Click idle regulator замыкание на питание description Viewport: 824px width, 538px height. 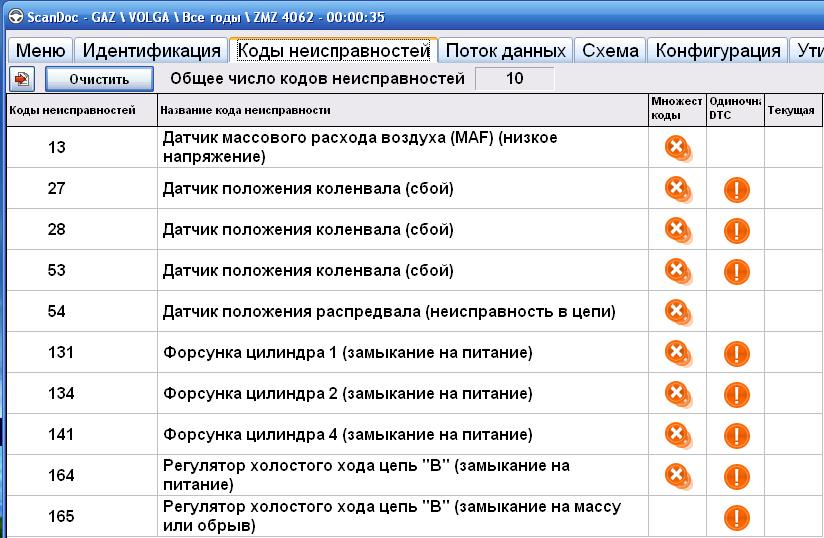point(366,475)
